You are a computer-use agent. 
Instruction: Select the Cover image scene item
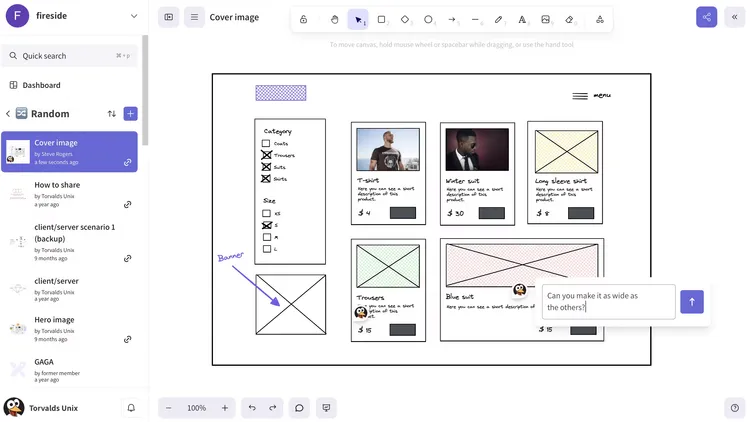coord(69,152)
